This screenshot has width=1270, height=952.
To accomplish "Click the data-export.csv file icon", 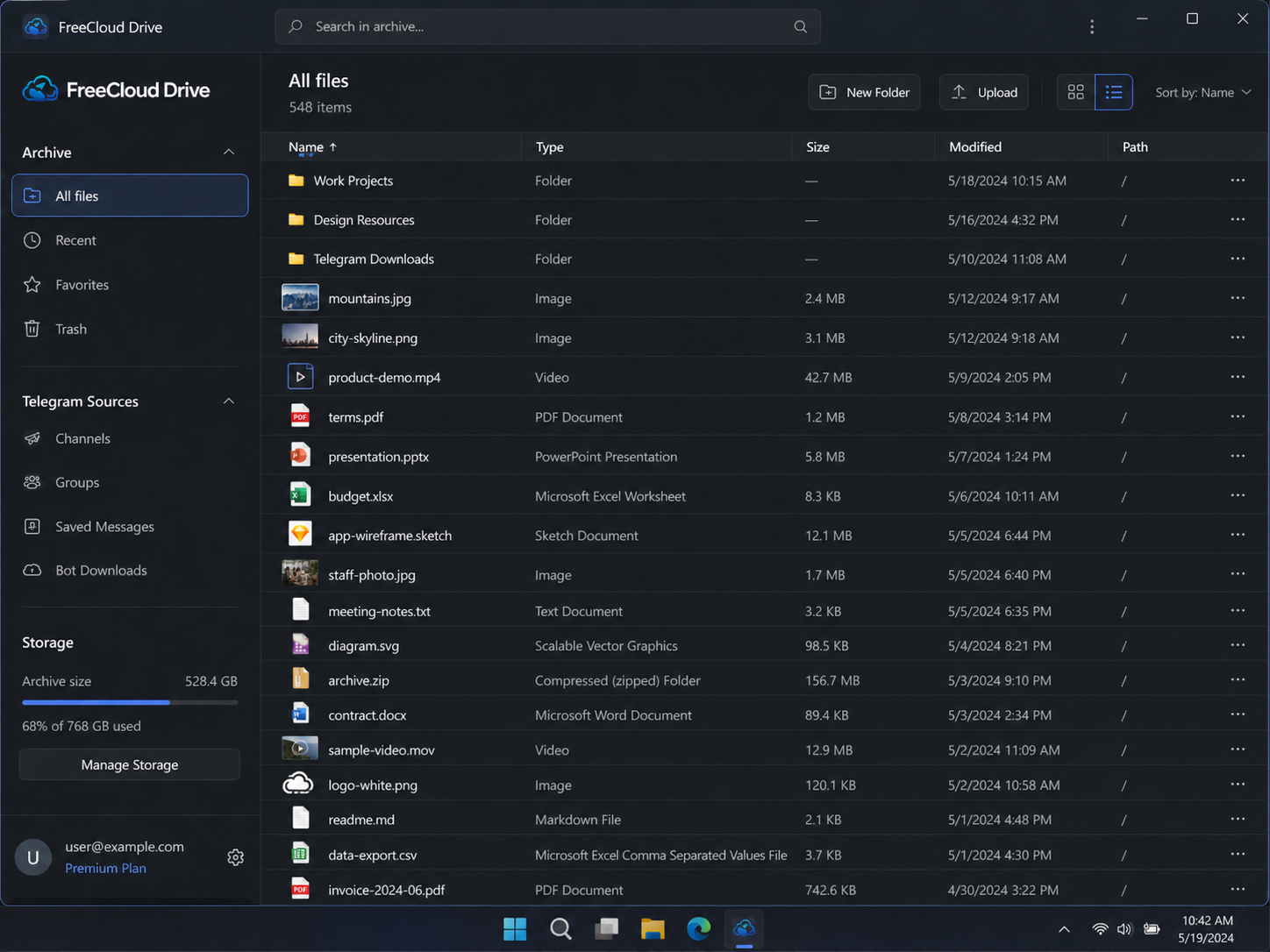I will click(300, 853).
